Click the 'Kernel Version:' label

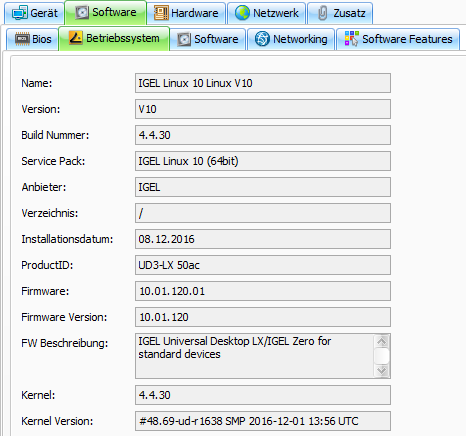click(57, 421)
